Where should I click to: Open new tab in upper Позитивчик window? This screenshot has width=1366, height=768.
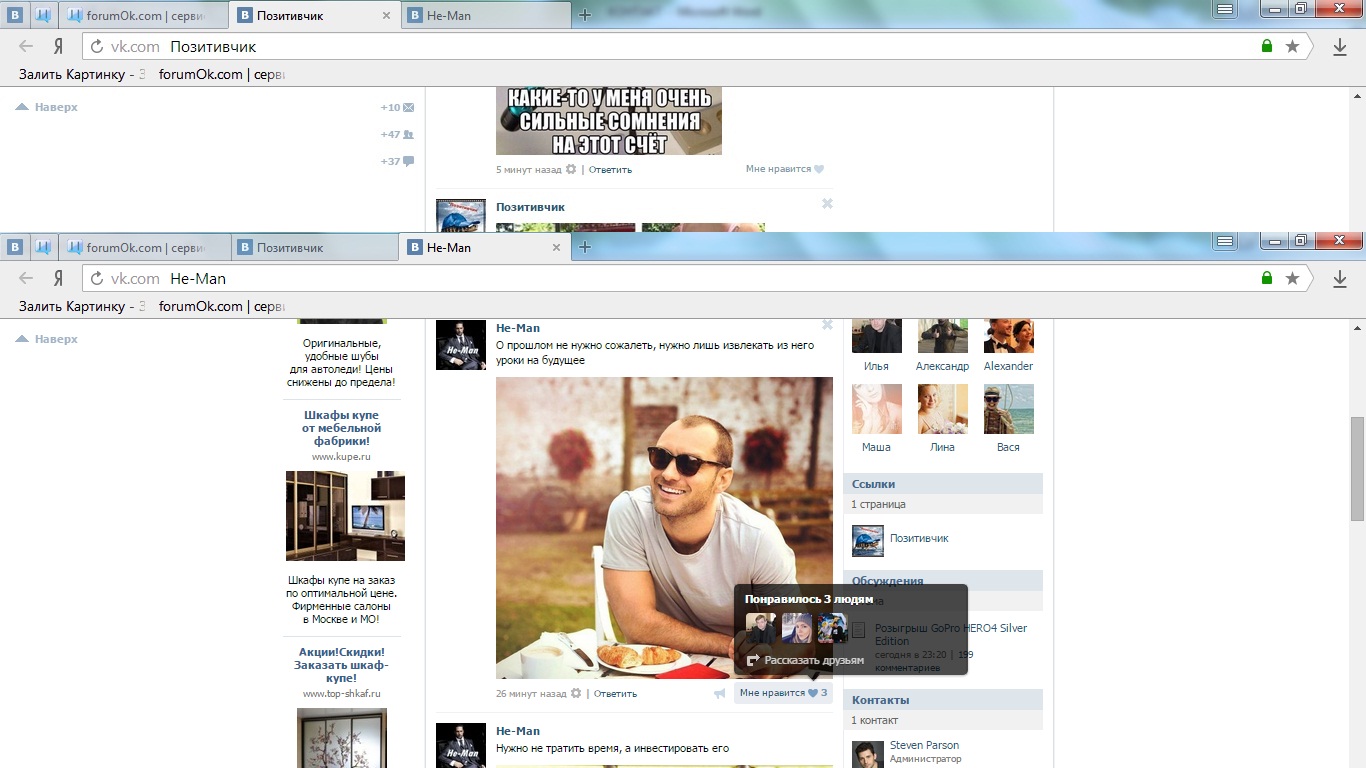[x=585, y=15]
